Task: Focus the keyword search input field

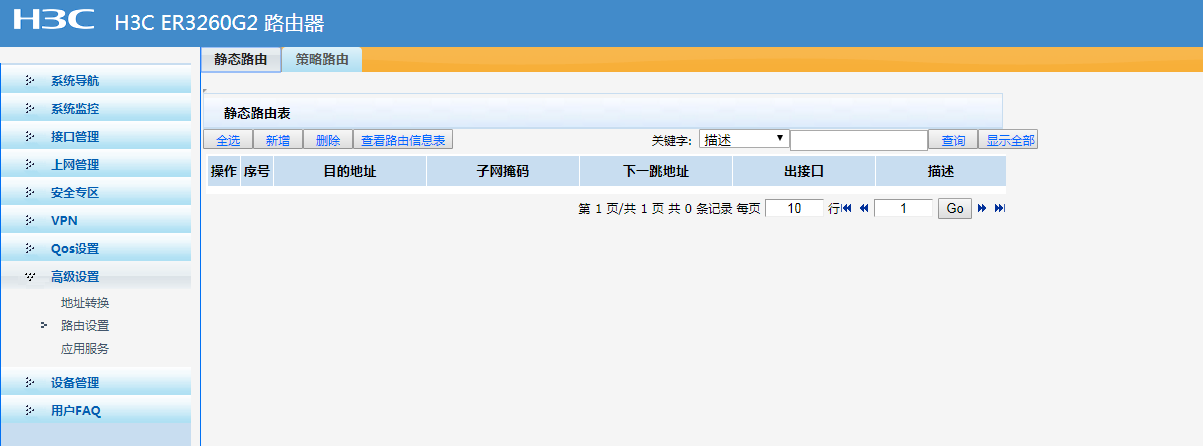Action: [859, 140]
